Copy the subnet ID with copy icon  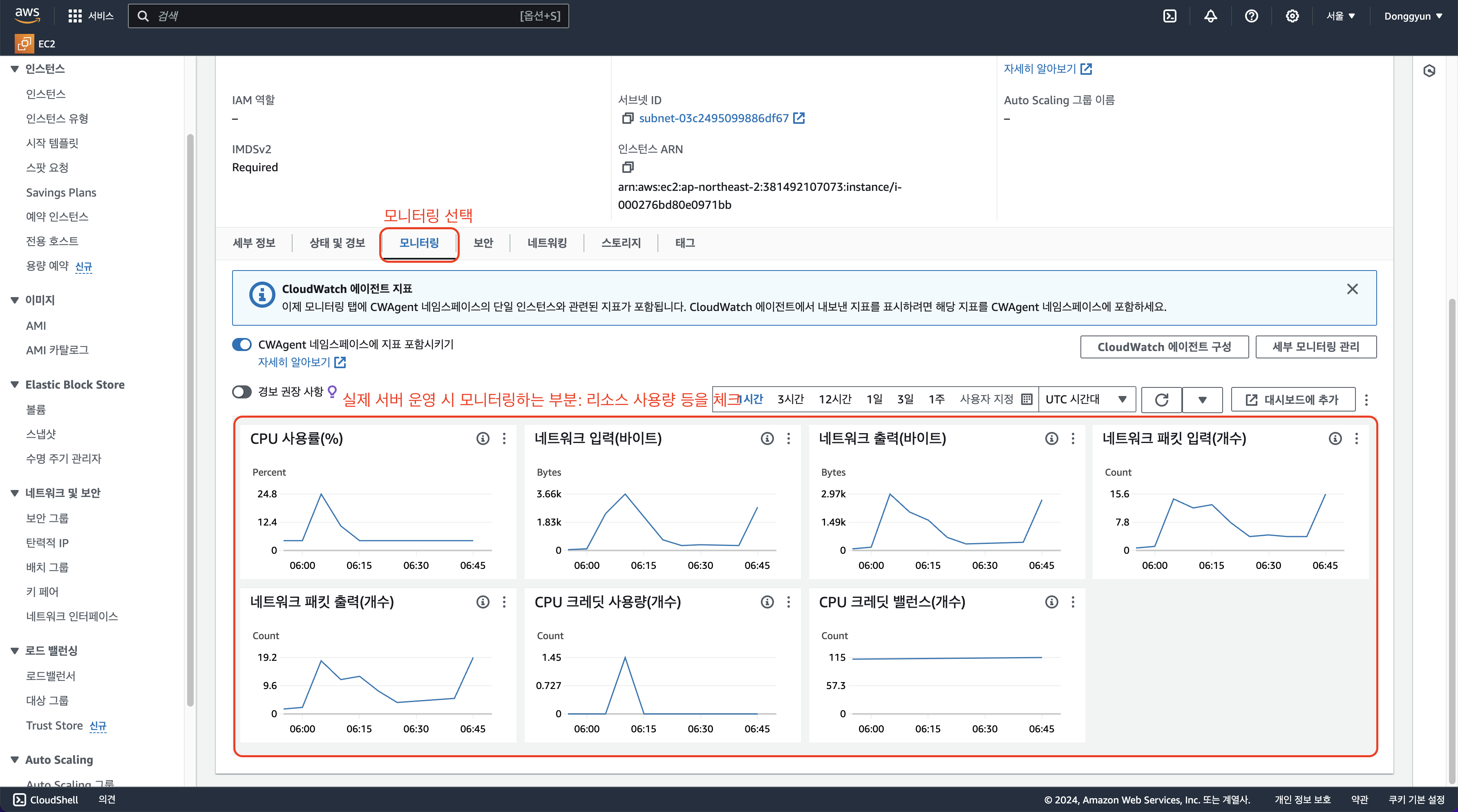pos(627,118)
